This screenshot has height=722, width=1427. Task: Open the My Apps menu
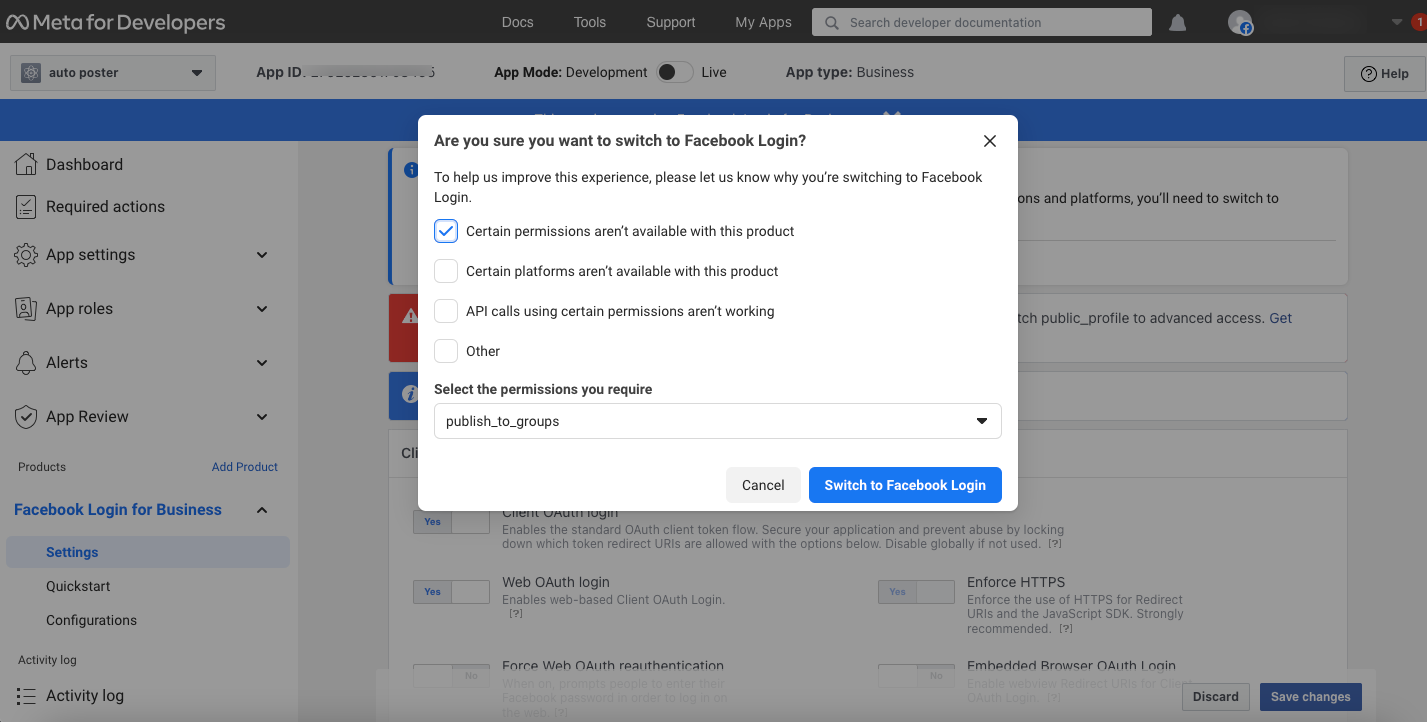coord(763,22)
